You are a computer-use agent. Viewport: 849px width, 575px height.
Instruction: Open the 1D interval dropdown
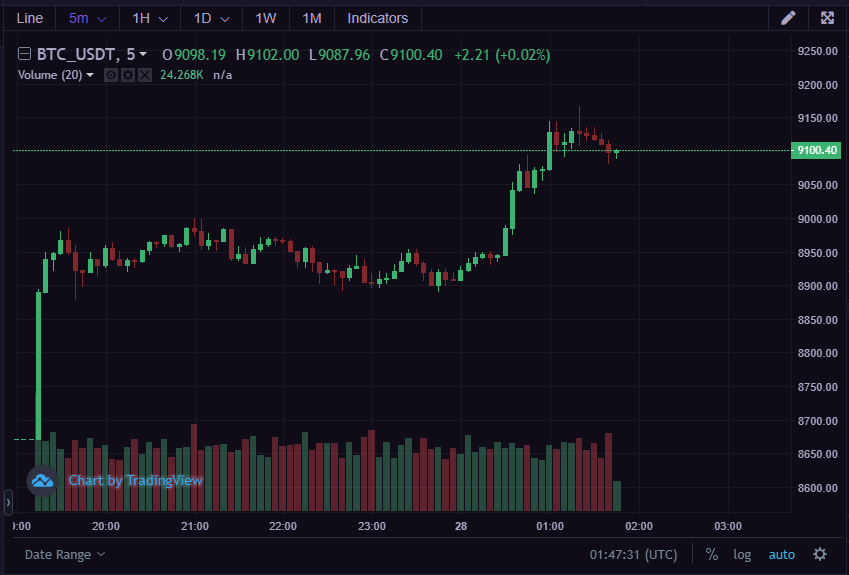212,18
